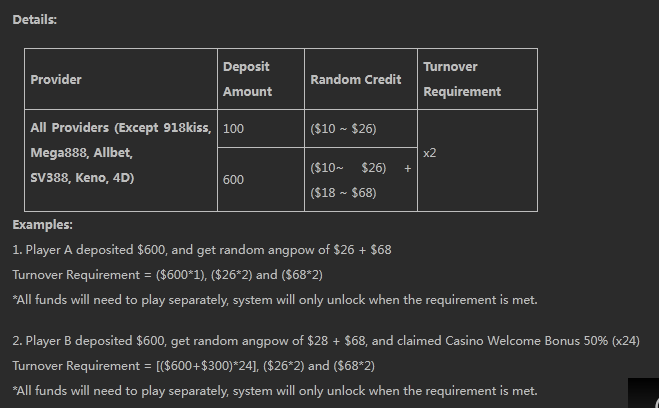The image size is (659, 408).
Task: Click the "Provider" column header
Action: tap(56, 79)
